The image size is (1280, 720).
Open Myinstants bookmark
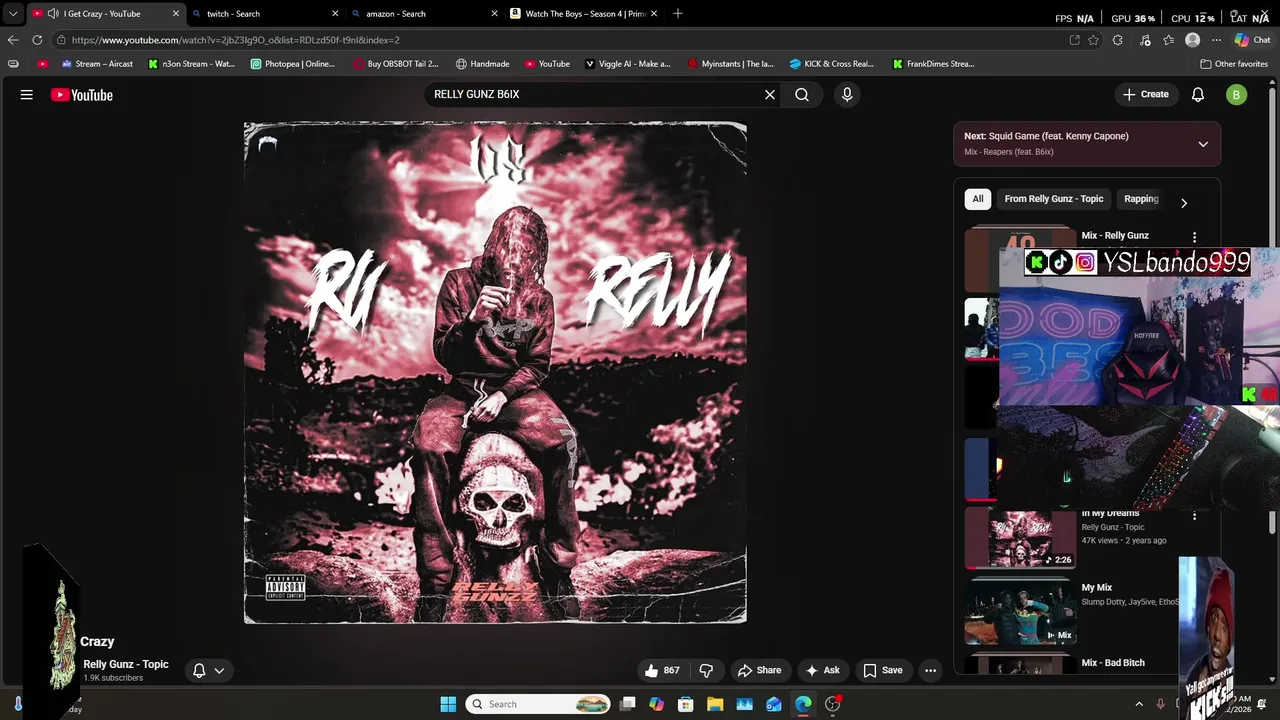(x=730, y=64)
